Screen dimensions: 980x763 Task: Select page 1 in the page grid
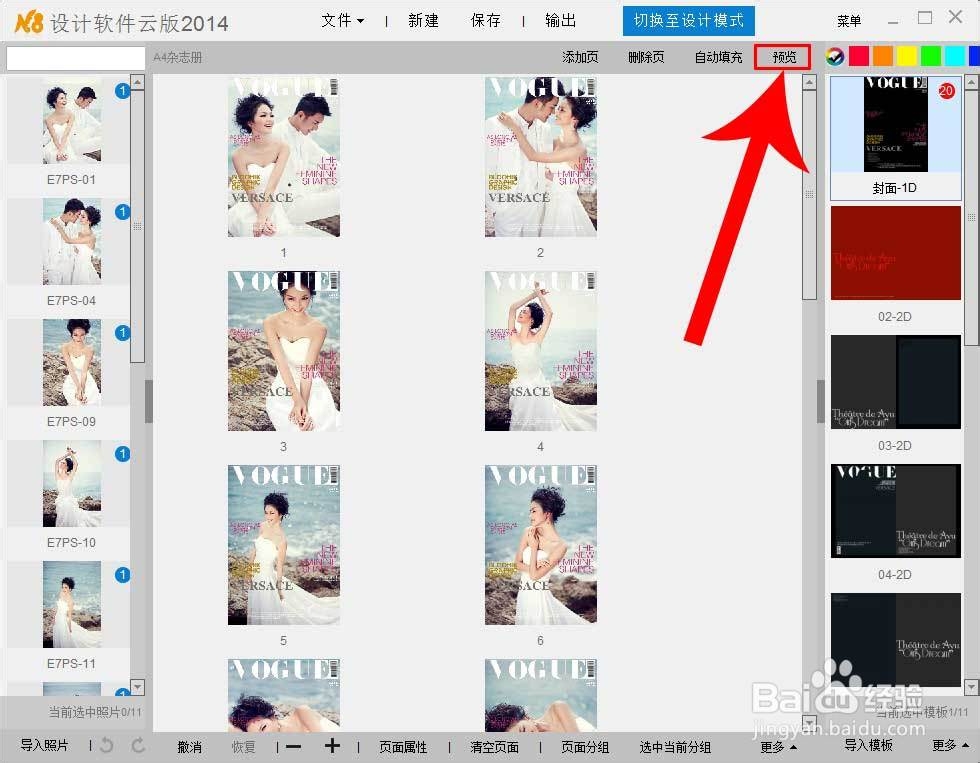[284, 157]
